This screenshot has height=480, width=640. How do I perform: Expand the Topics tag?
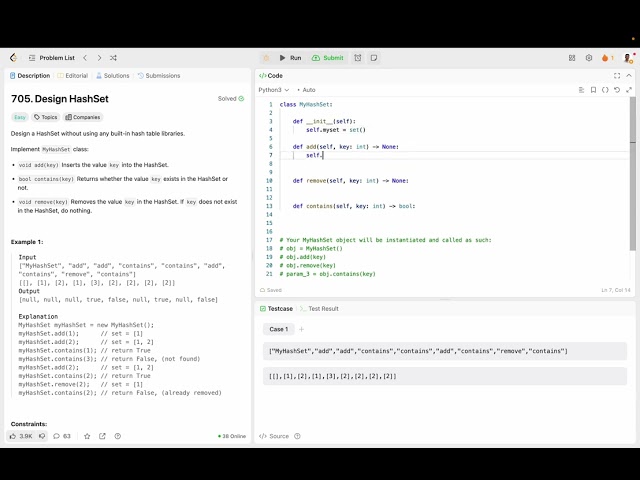[x=45, y=117]
